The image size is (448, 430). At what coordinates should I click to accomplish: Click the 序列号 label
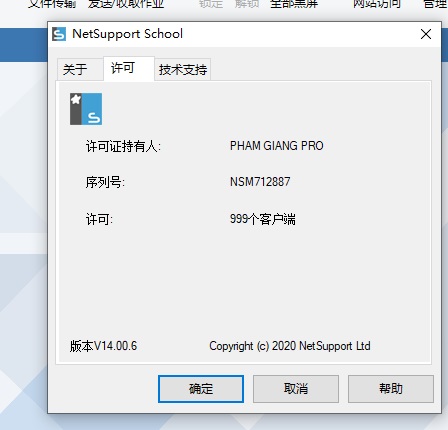coord(105,182)
